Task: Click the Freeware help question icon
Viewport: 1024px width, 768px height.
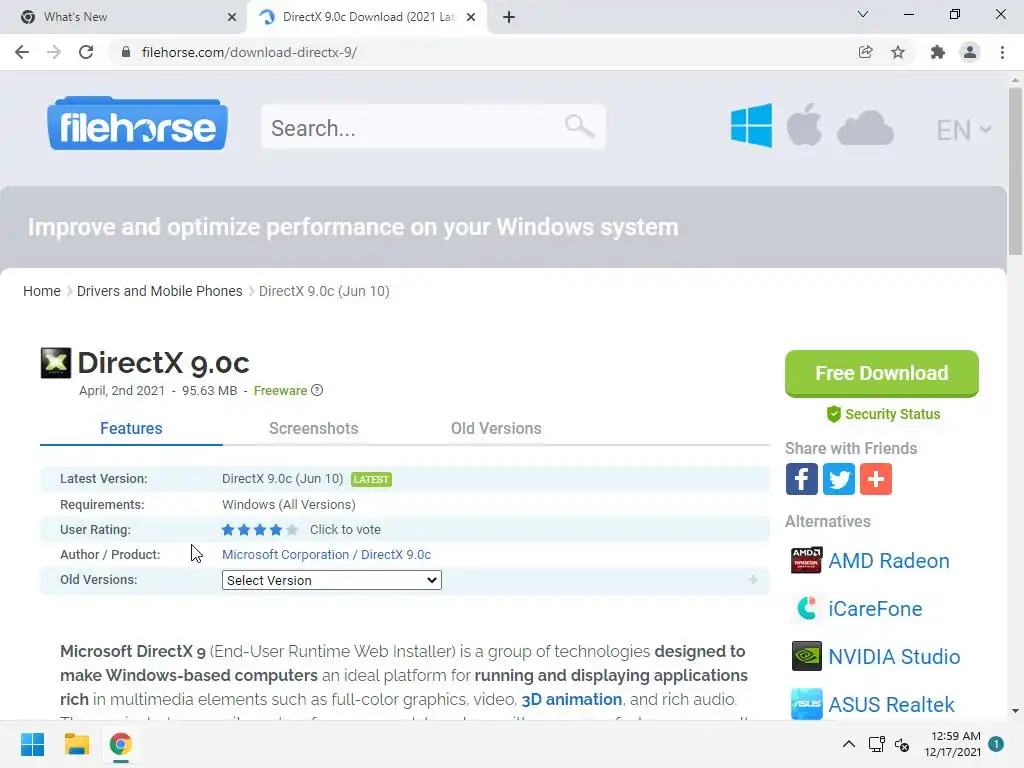Action: pos(317,391)
